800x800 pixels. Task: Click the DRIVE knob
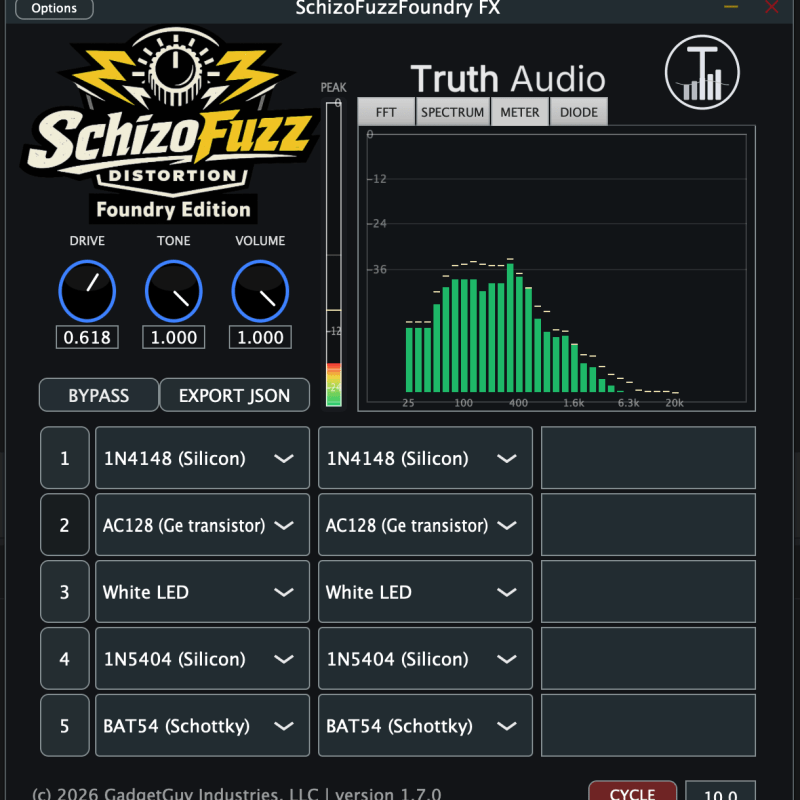coord(87,291)
